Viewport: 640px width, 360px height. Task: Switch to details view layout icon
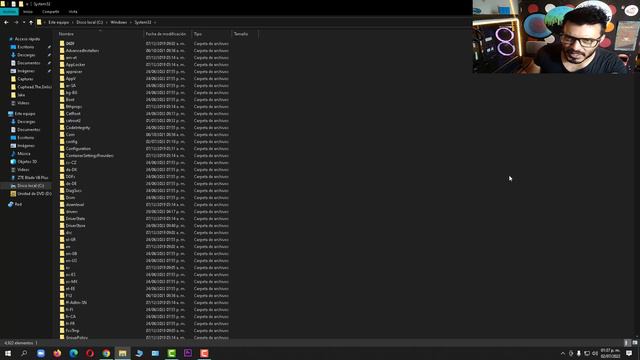coord(627,343)
